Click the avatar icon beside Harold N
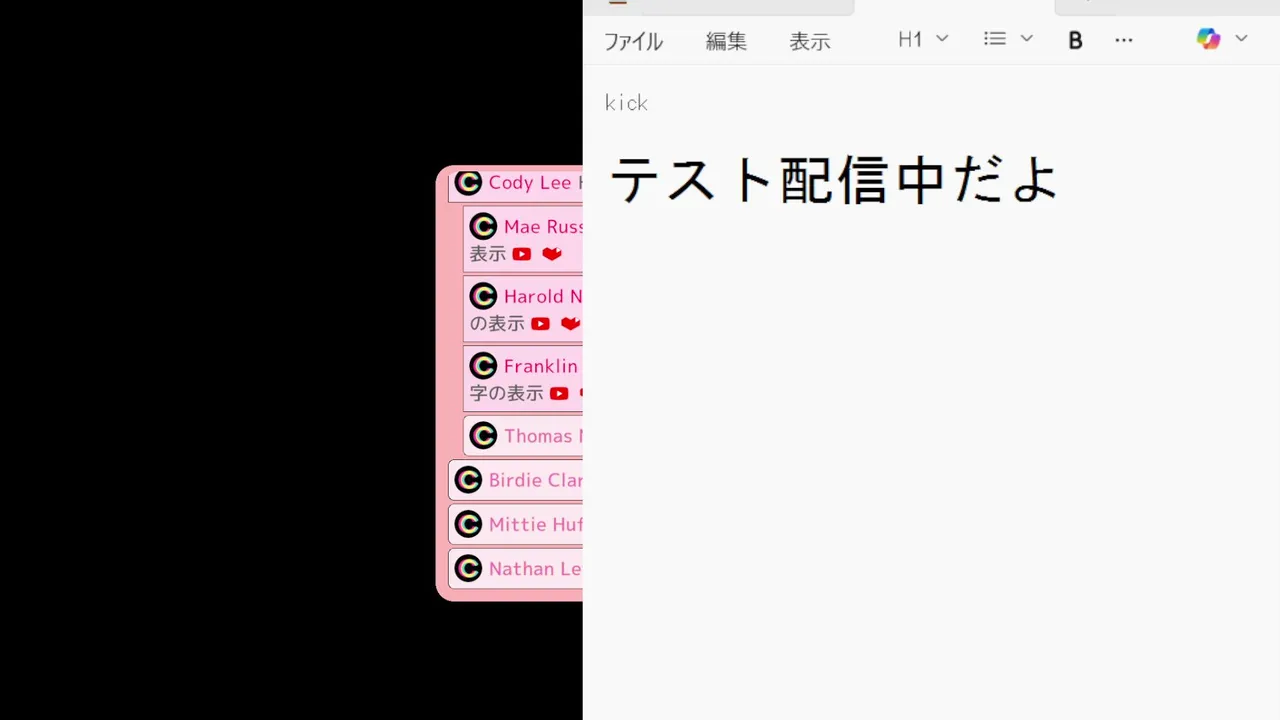Viewport: 1280px width, 720px height. tap(483, 296)
